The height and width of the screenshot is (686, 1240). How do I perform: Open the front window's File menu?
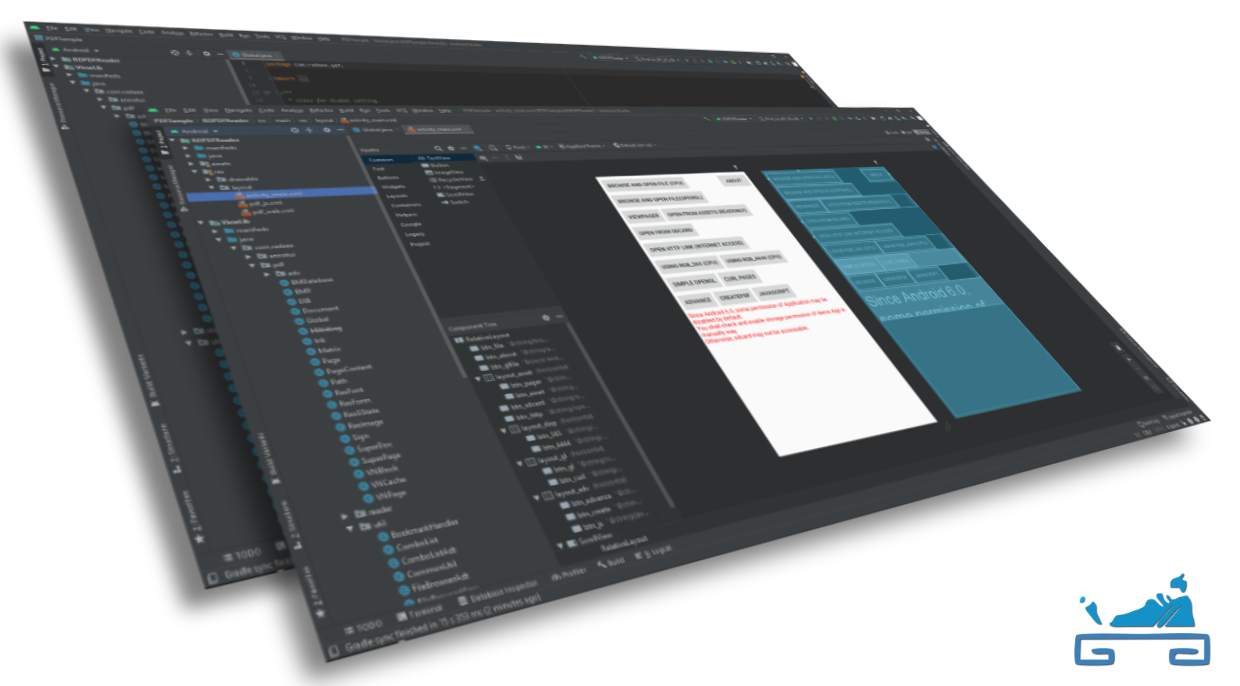coord(171,111)
